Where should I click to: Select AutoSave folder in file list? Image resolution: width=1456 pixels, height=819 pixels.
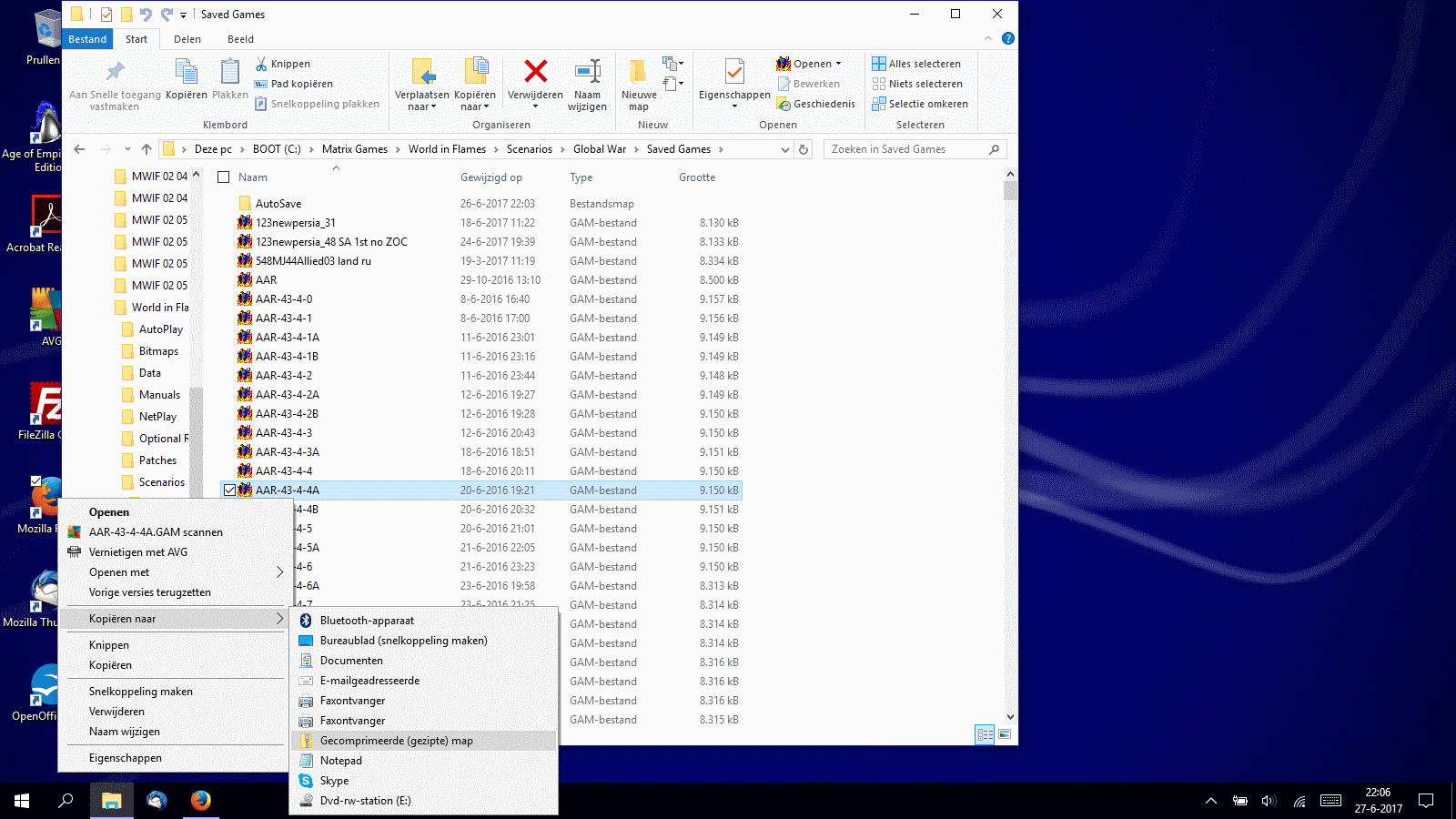pos(278,204)
